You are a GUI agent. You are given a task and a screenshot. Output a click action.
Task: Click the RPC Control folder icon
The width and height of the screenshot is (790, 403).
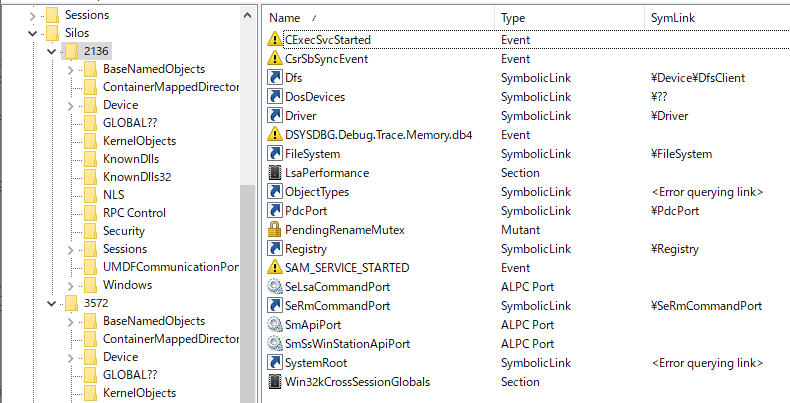[90, 213]
